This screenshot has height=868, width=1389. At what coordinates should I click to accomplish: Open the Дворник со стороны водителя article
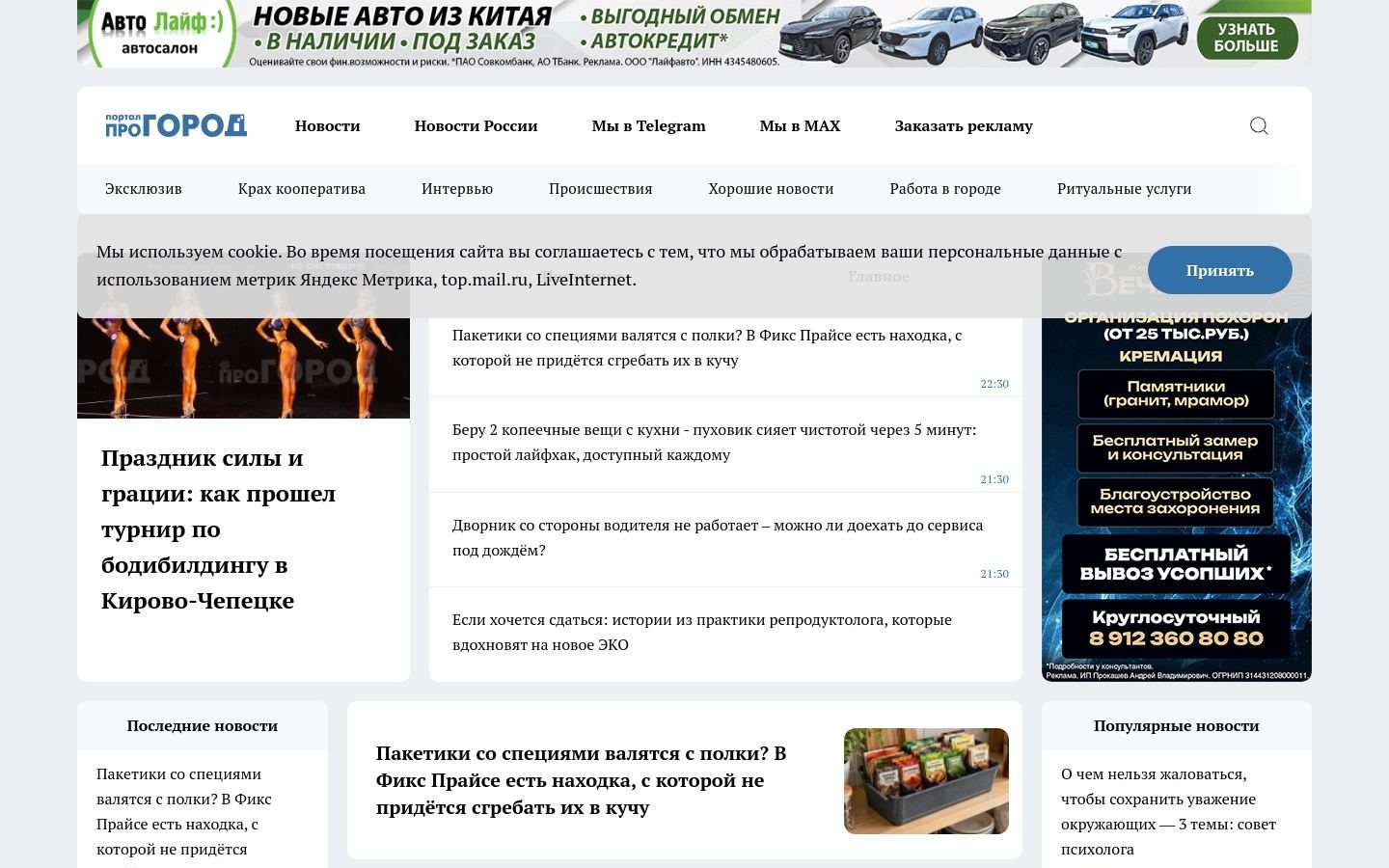pos(717,537)
